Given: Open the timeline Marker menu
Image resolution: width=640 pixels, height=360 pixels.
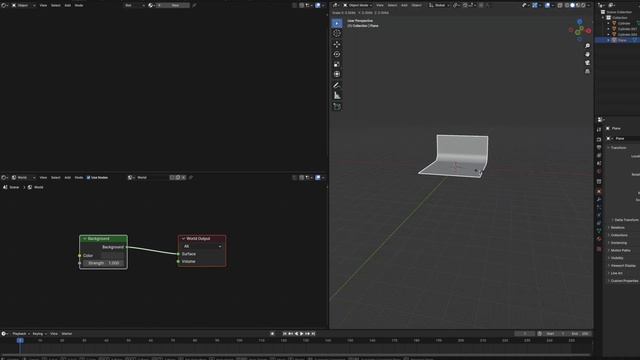Looking at the screenshot, I should tap(67, 333).
